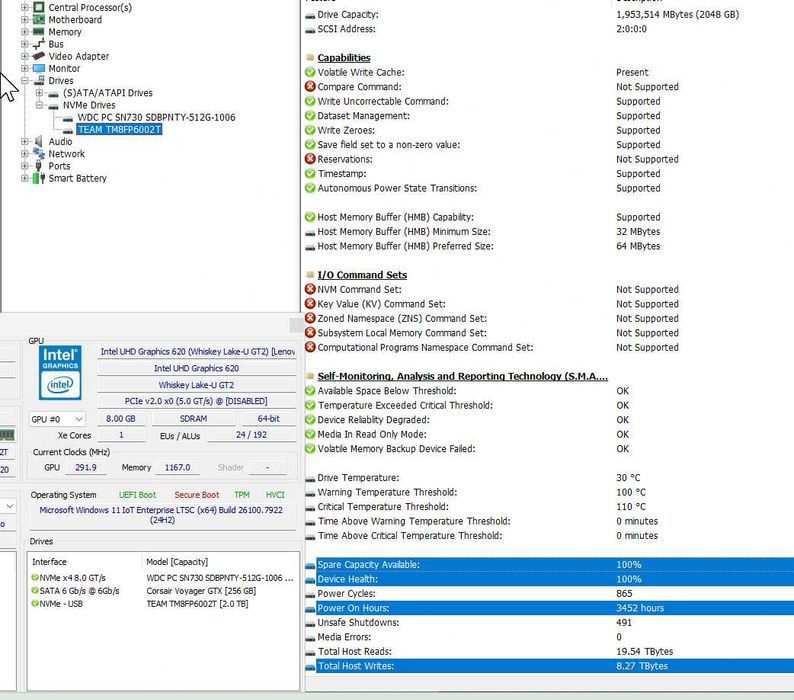Click the green status icon beside NVMe x4 8.0 GT/s
Screen dimensions: 794x700
pyautogui.click(x=34, y=577)
